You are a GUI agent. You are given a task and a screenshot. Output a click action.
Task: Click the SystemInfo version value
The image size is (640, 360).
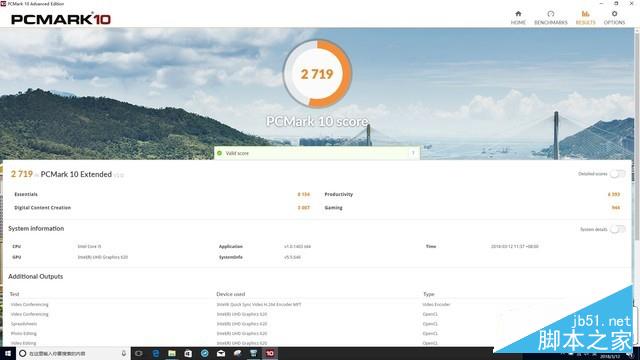(x=292, y=257)
